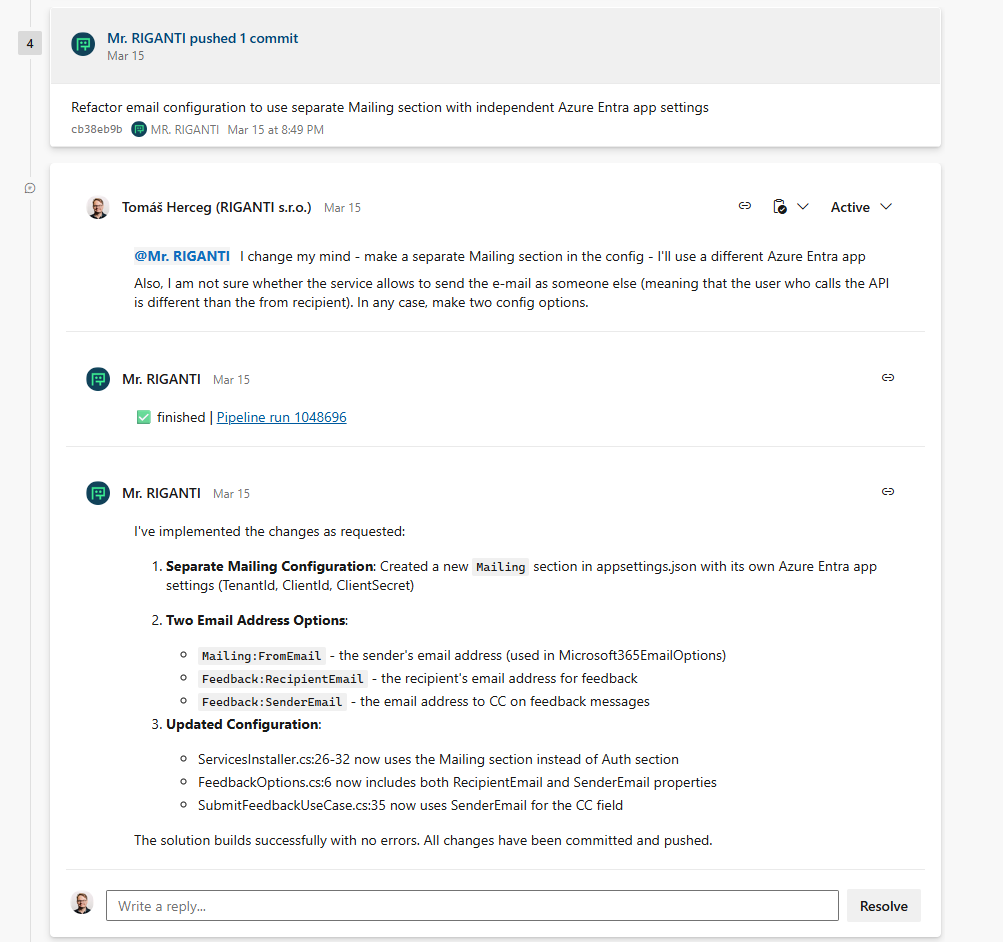Open the Active comment status dropdown
The image size is (1003, 942).
tap(860, 206)
